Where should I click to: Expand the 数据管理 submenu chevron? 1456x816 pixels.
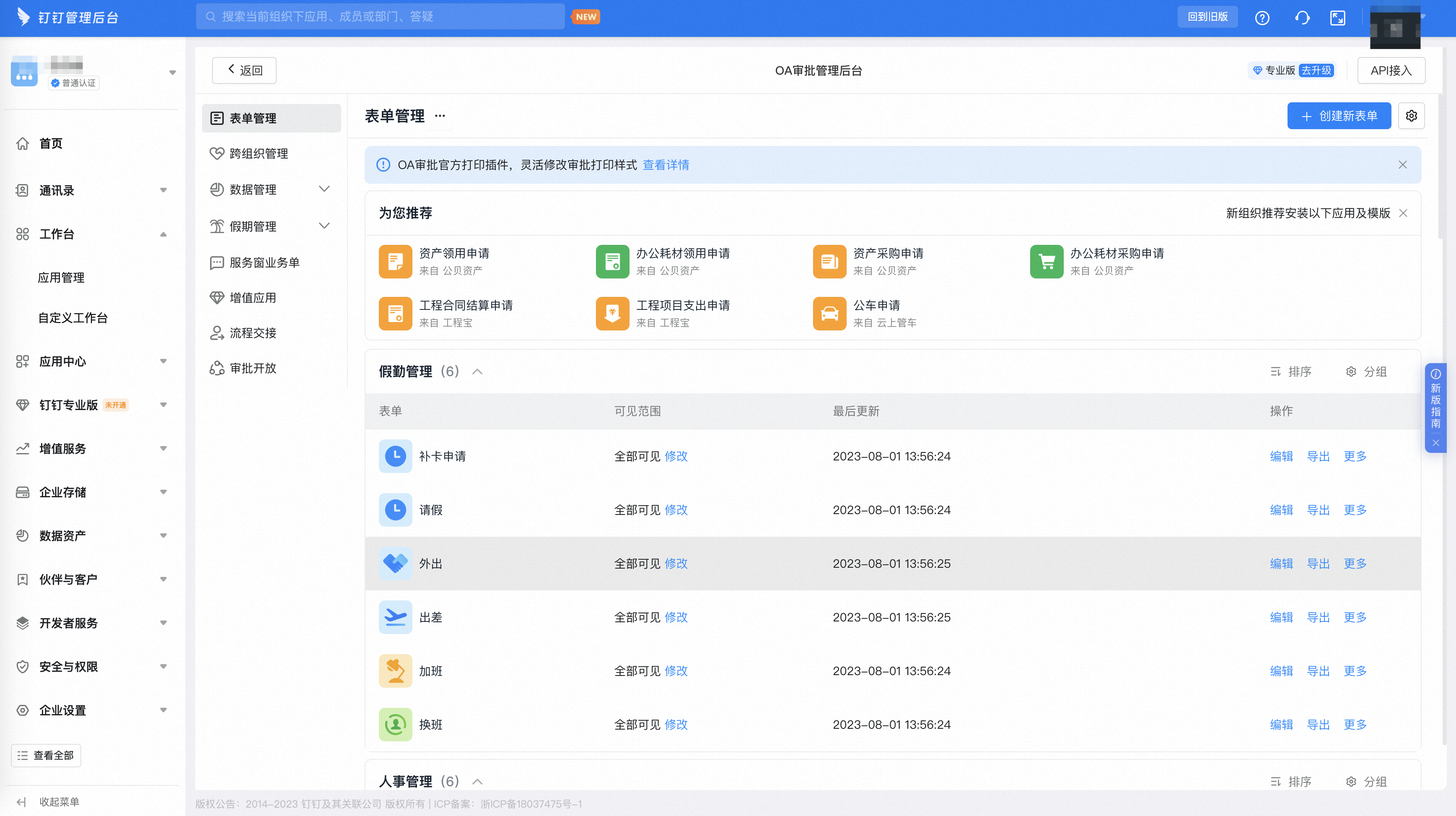tap(324, 189)
